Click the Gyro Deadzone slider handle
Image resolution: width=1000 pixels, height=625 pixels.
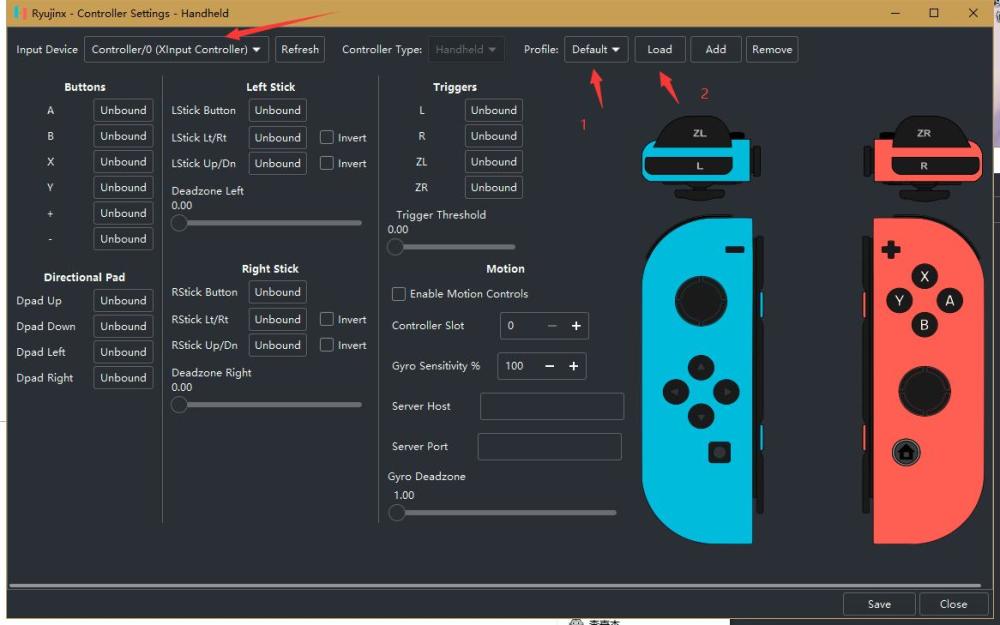click(x=397, y=512)
